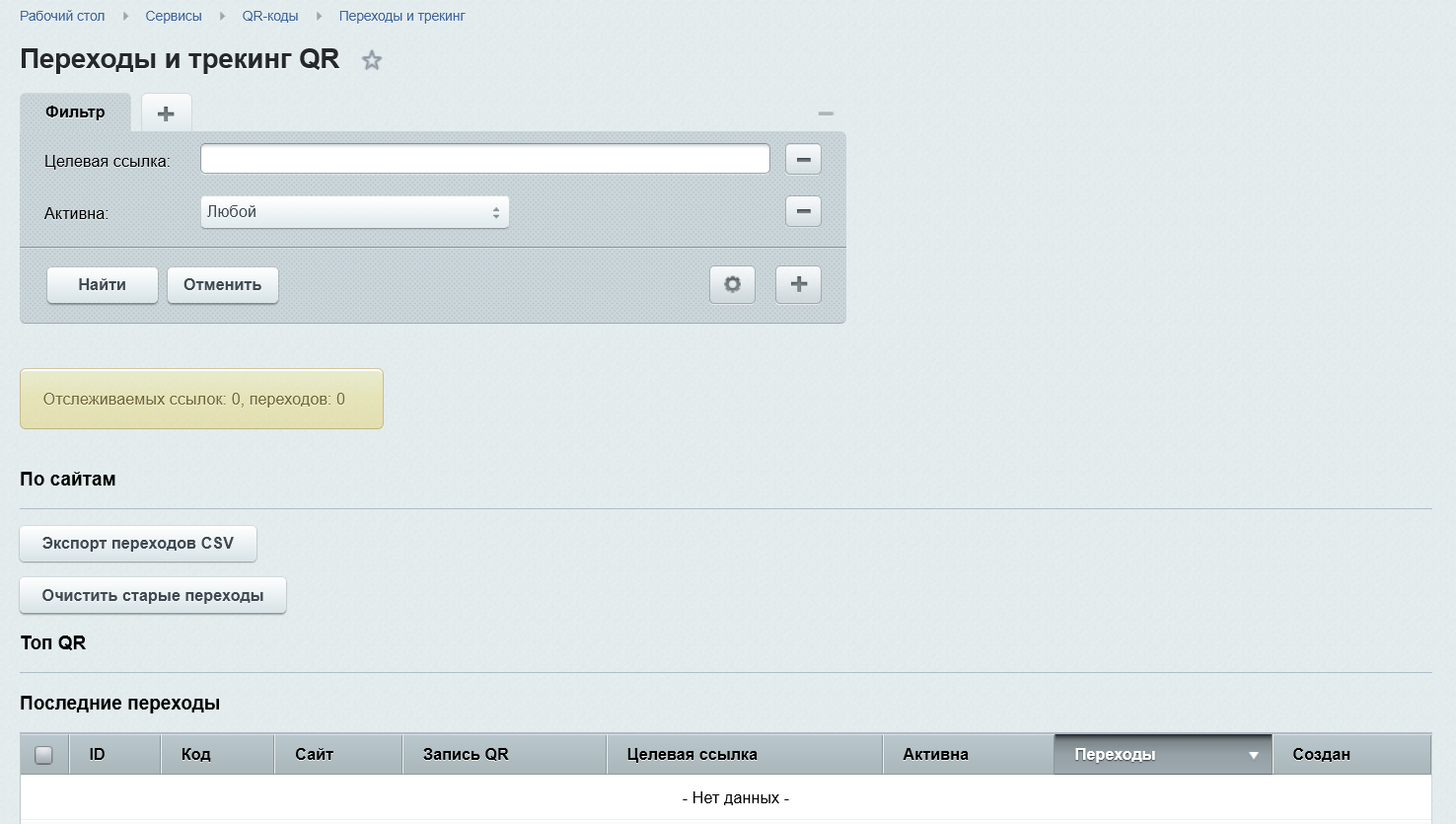
Task: Toggle sort arrow in Переходы column
Action: 1254,755
